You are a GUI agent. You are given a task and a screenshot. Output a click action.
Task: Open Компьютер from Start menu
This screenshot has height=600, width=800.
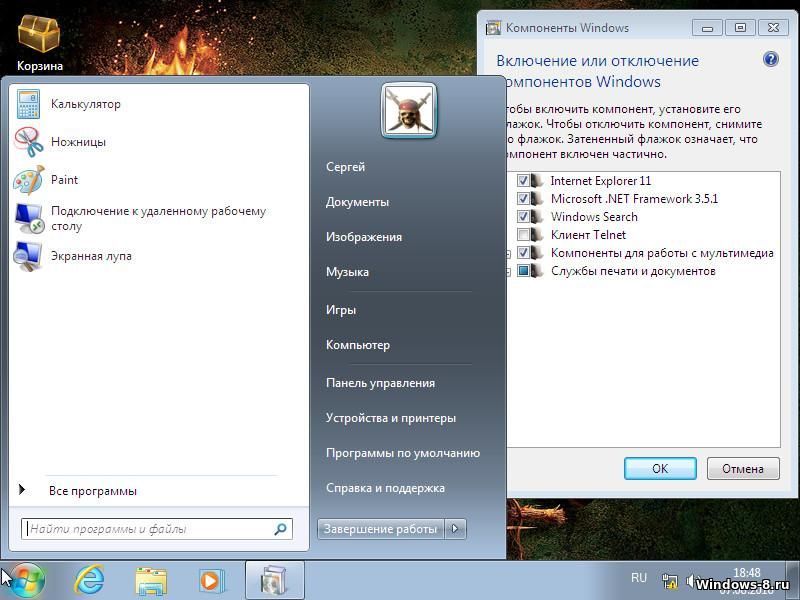[358, 345]
